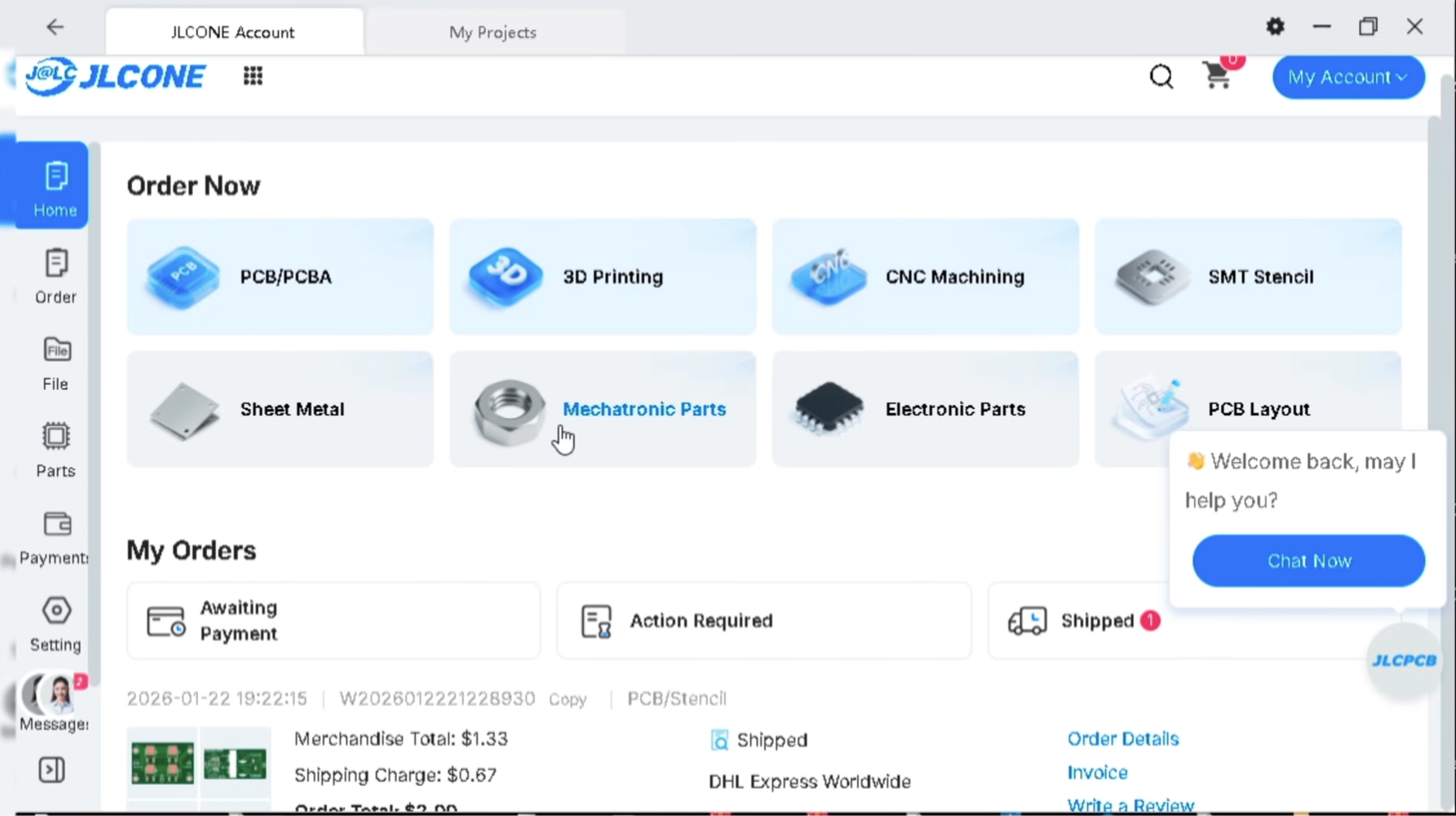The image size is (1456, 816).
Task: Filter orders by Action Required
Action: 764,620
